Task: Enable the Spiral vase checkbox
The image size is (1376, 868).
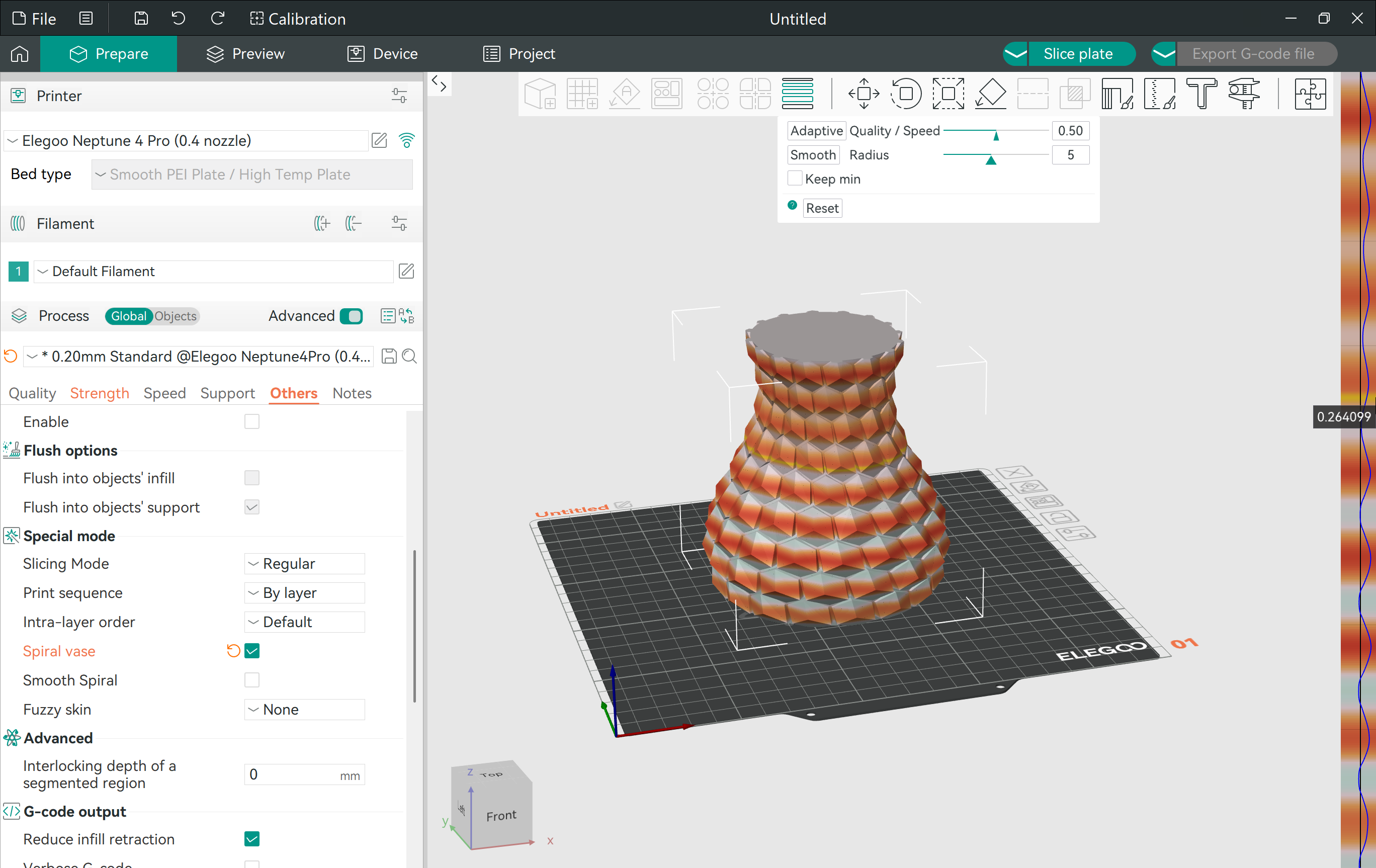Action: [252, 652]
